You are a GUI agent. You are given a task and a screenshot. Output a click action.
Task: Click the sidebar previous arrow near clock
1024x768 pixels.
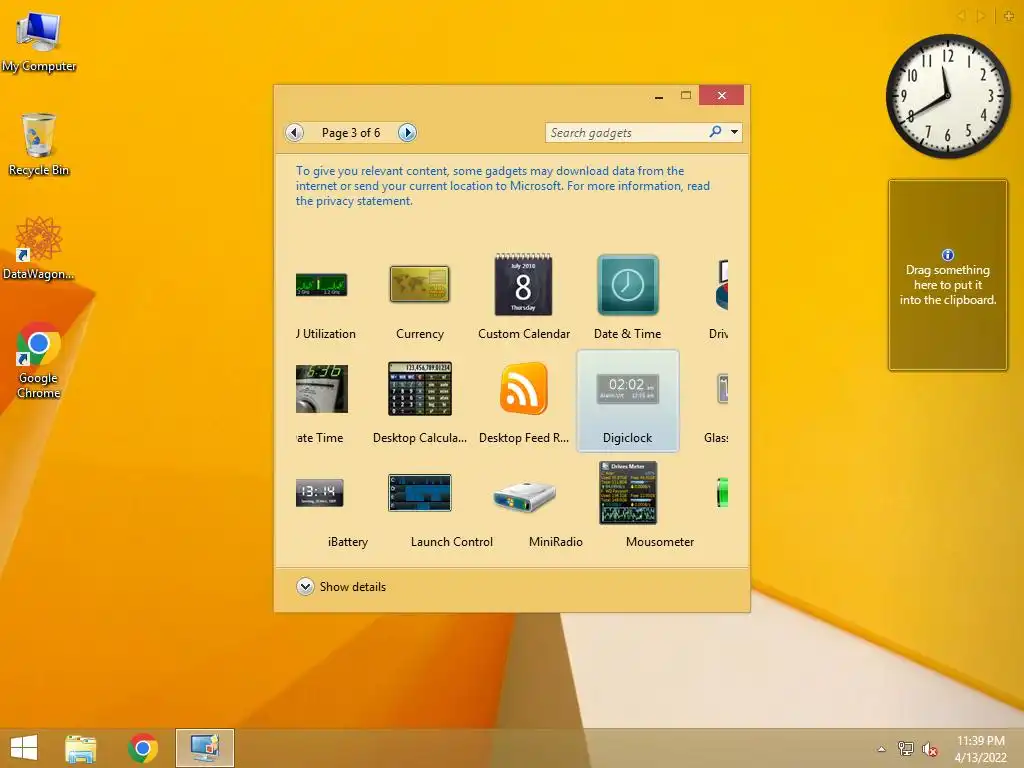click(961, 16)
